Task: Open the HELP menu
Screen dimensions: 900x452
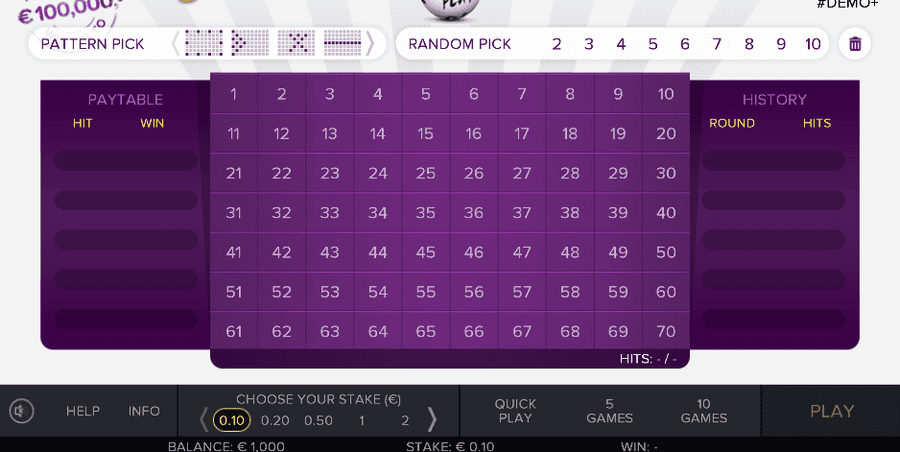Action: click(83, 411)
